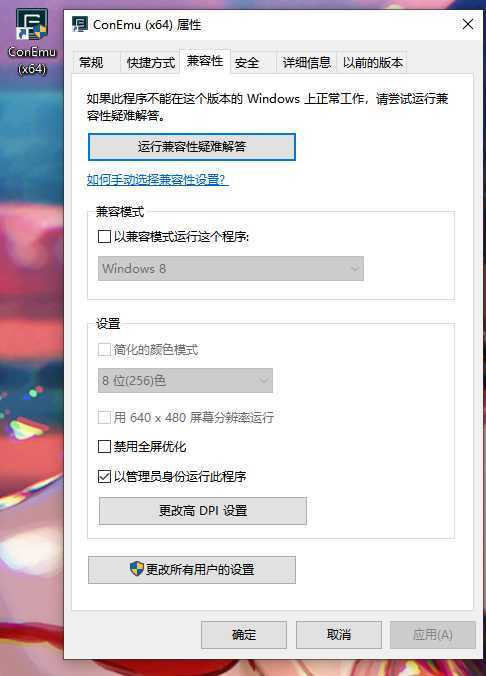This screenshot has height=676, width=486.
Task: Close the ConEmu properties dialog
Action: point(468,25)
